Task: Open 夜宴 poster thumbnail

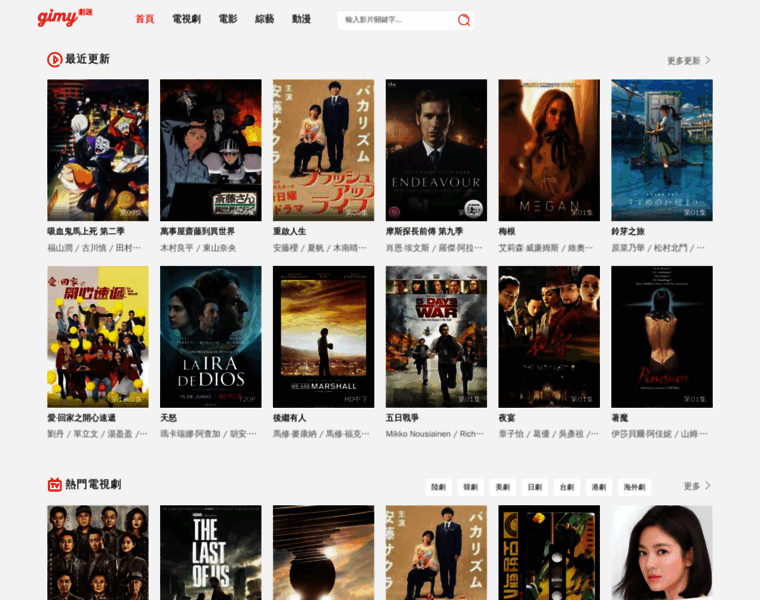Action: click(549, 336)
